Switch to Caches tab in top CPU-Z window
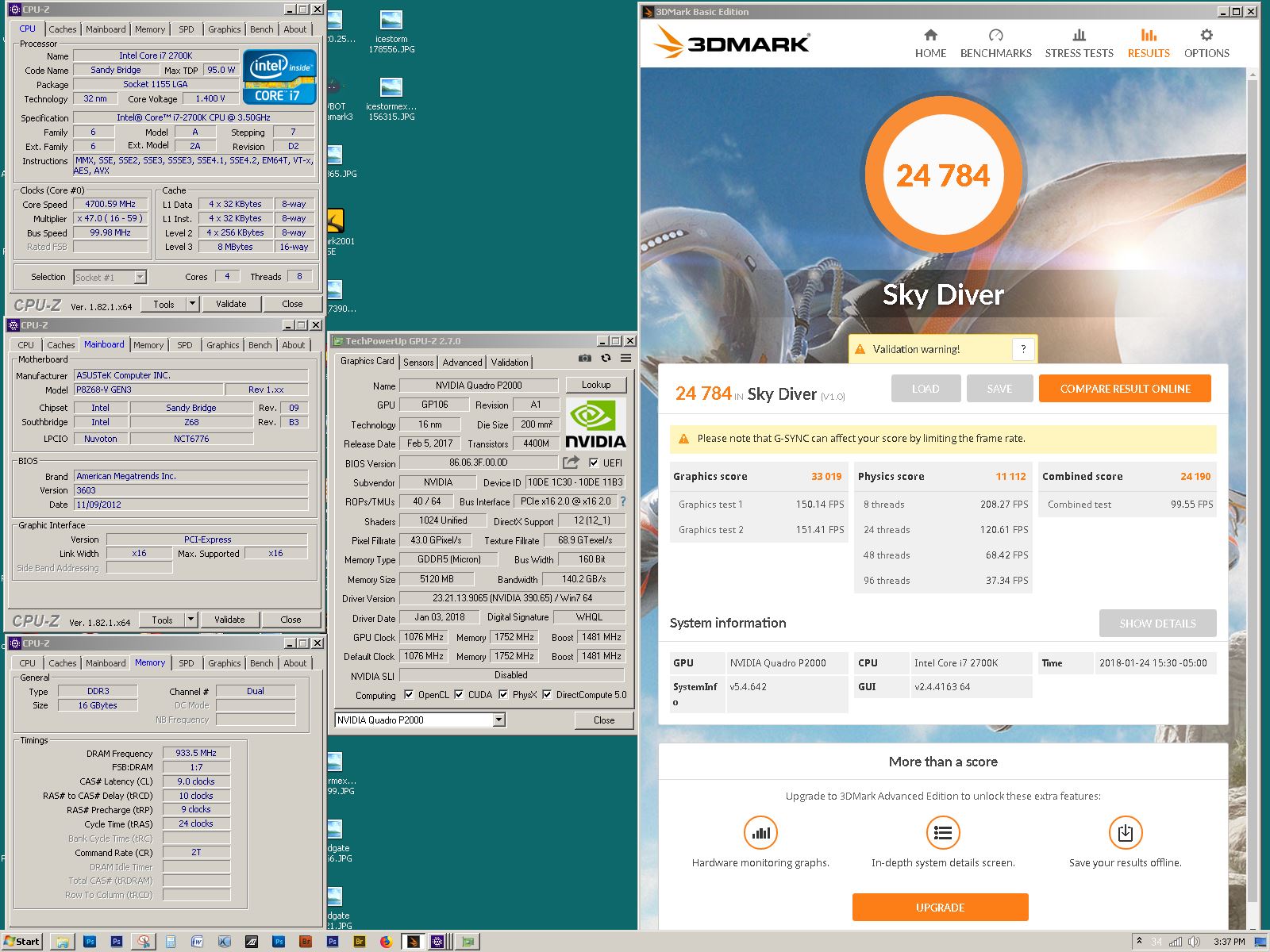Screen dimensions: 1270x952 [x=62, y=29]
